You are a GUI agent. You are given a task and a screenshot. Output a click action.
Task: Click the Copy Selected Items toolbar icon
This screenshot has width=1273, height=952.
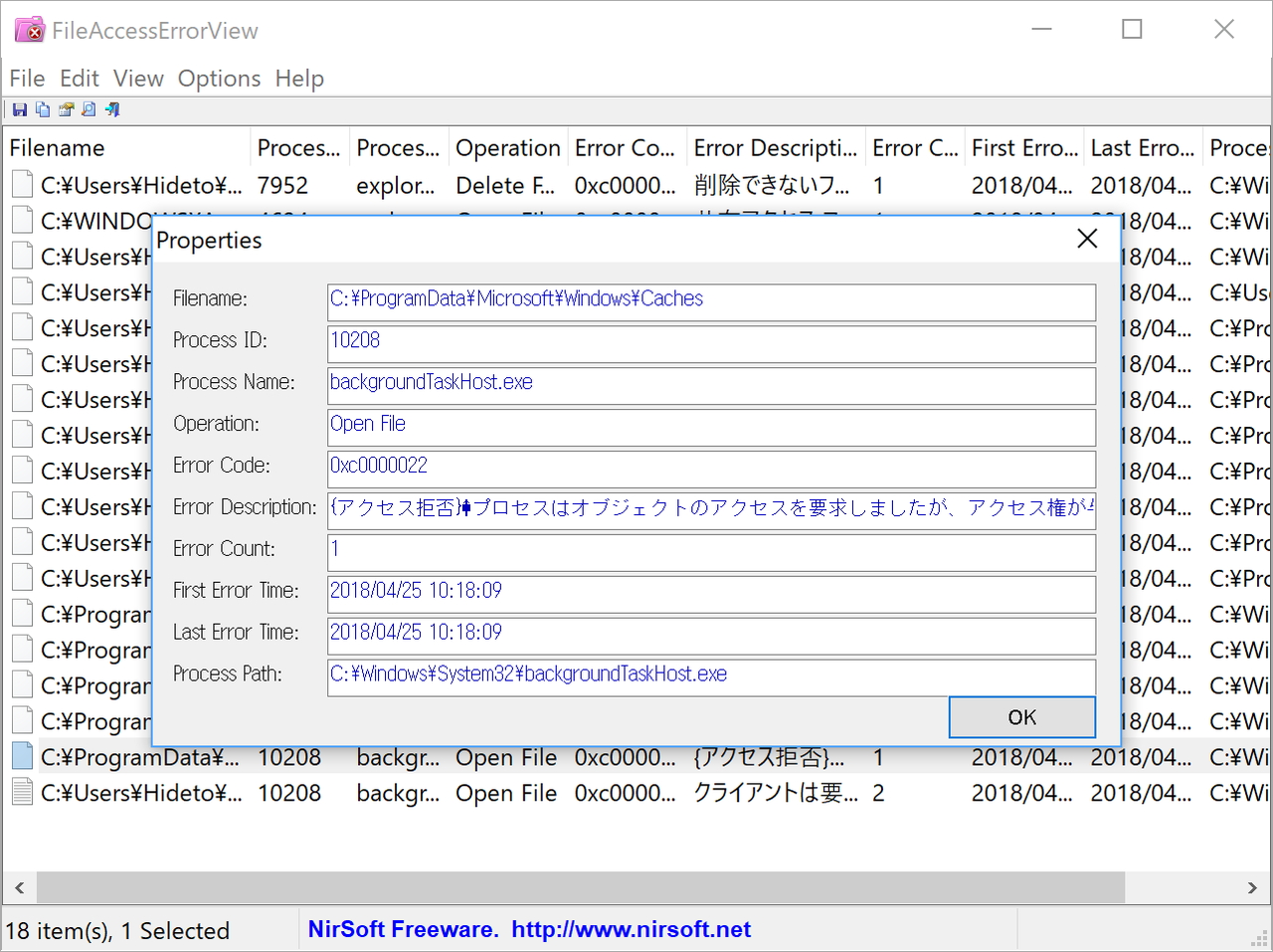[x=43, y=109]
